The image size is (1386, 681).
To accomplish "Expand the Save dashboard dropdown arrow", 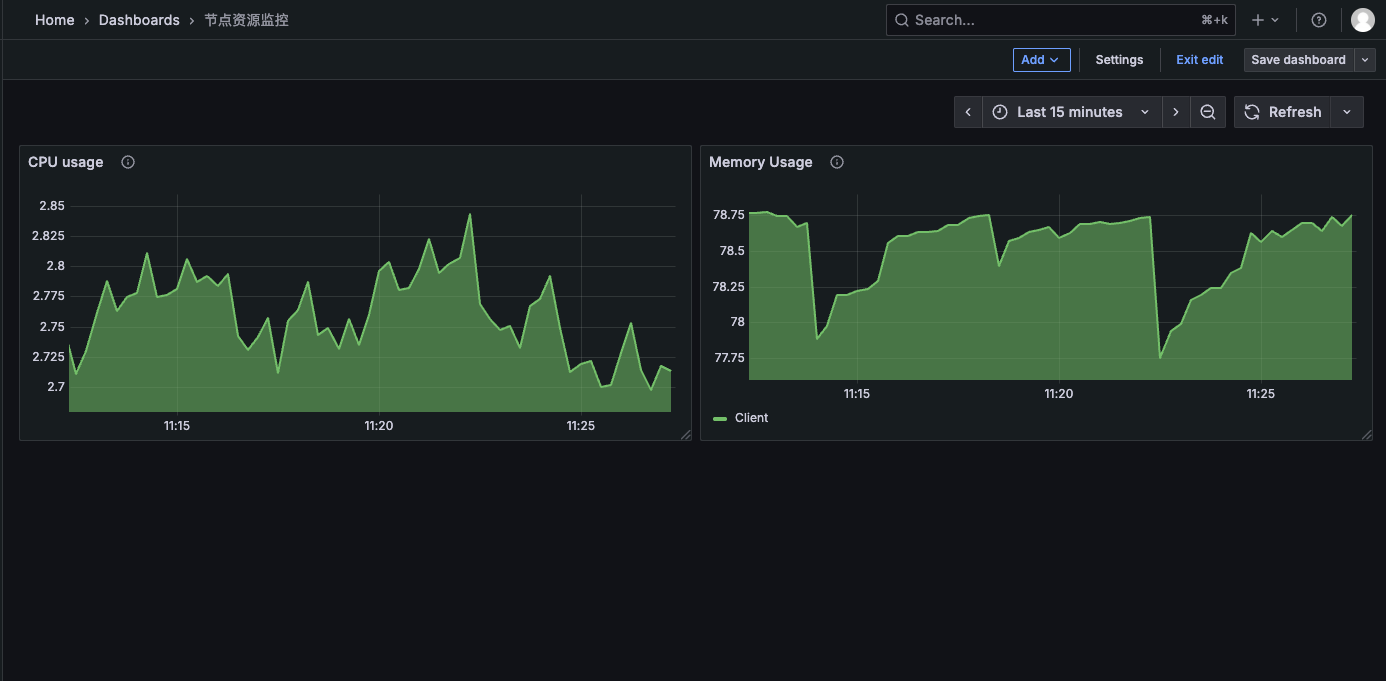I will coord(1364,59).
